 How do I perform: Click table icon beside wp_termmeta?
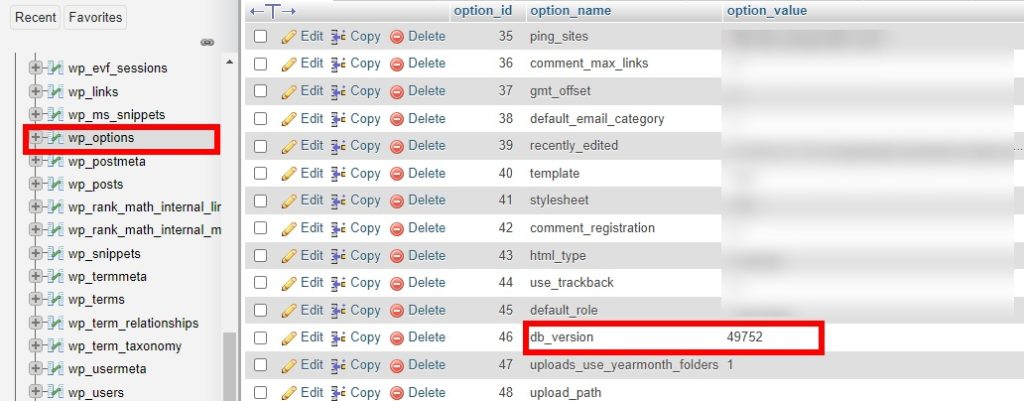pos(56,277)
